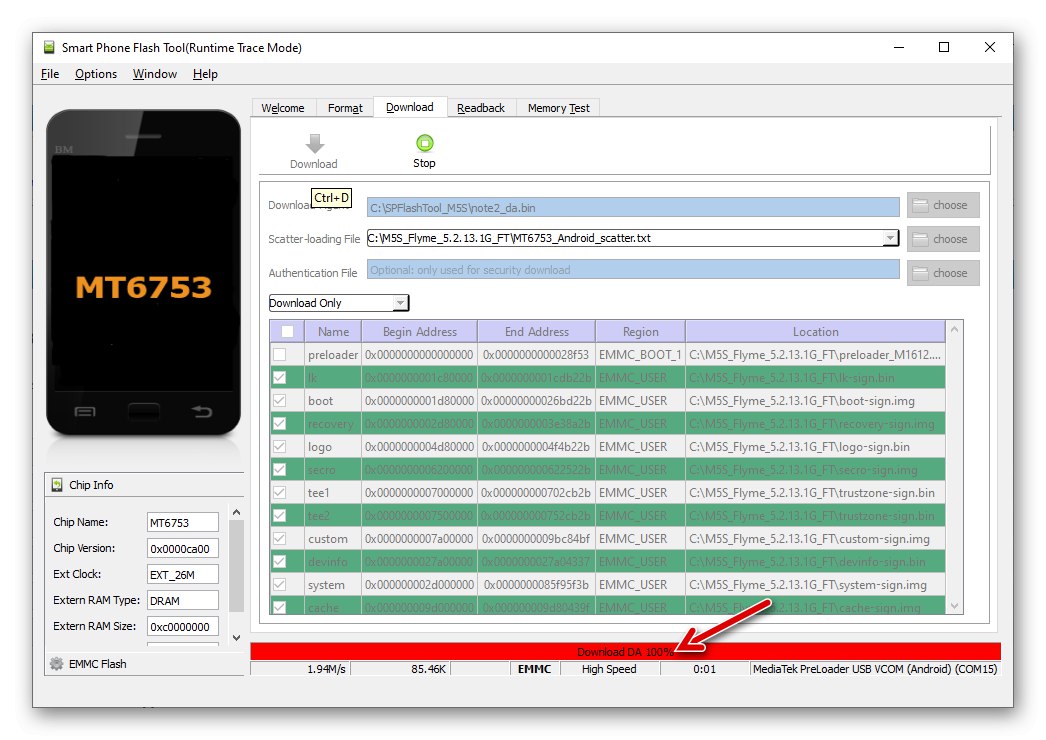Uncheck the recovery partition checkbox
This screenshot has width=1046, height=740.
click(281, 423)
